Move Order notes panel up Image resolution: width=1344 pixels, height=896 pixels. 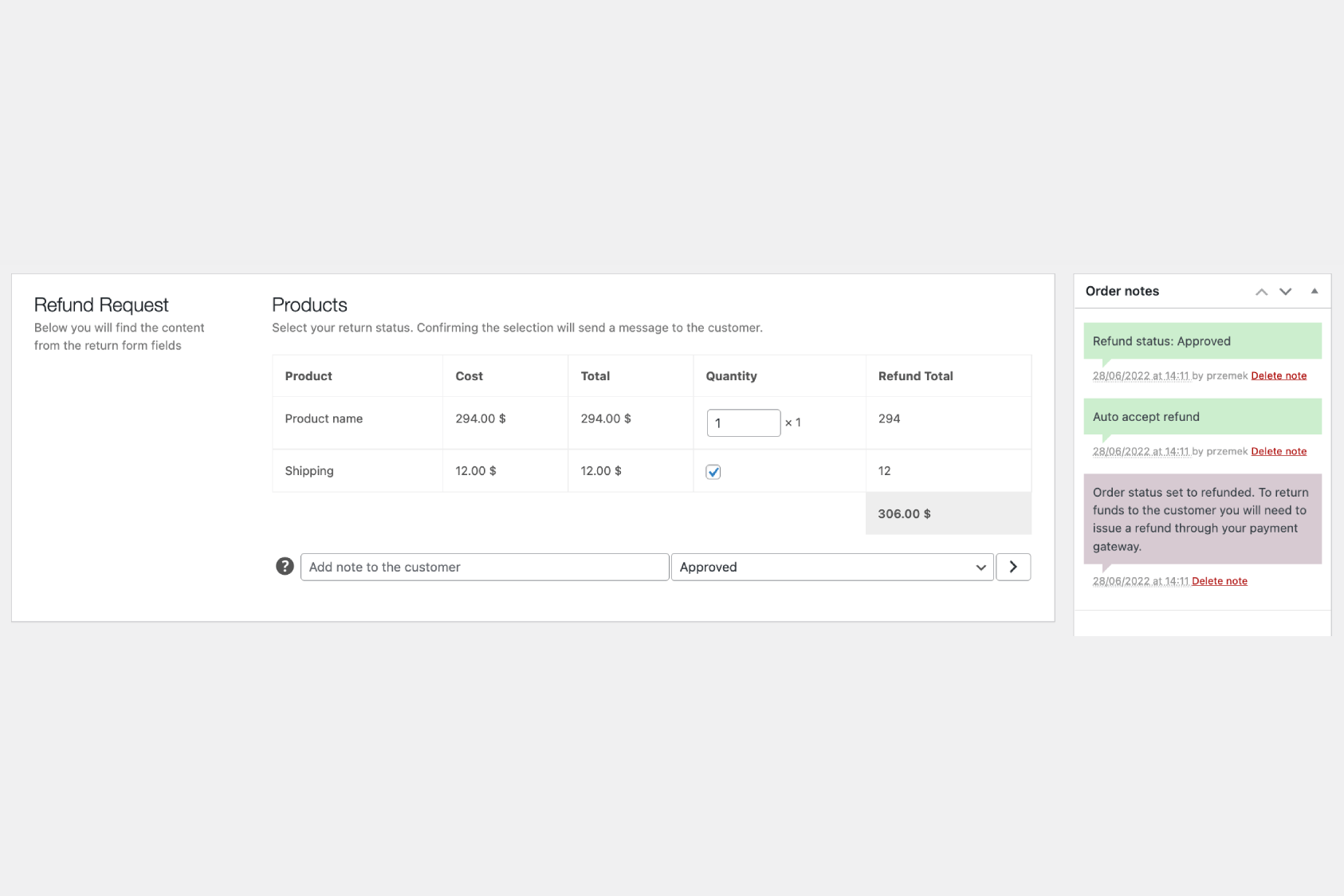1261,292
